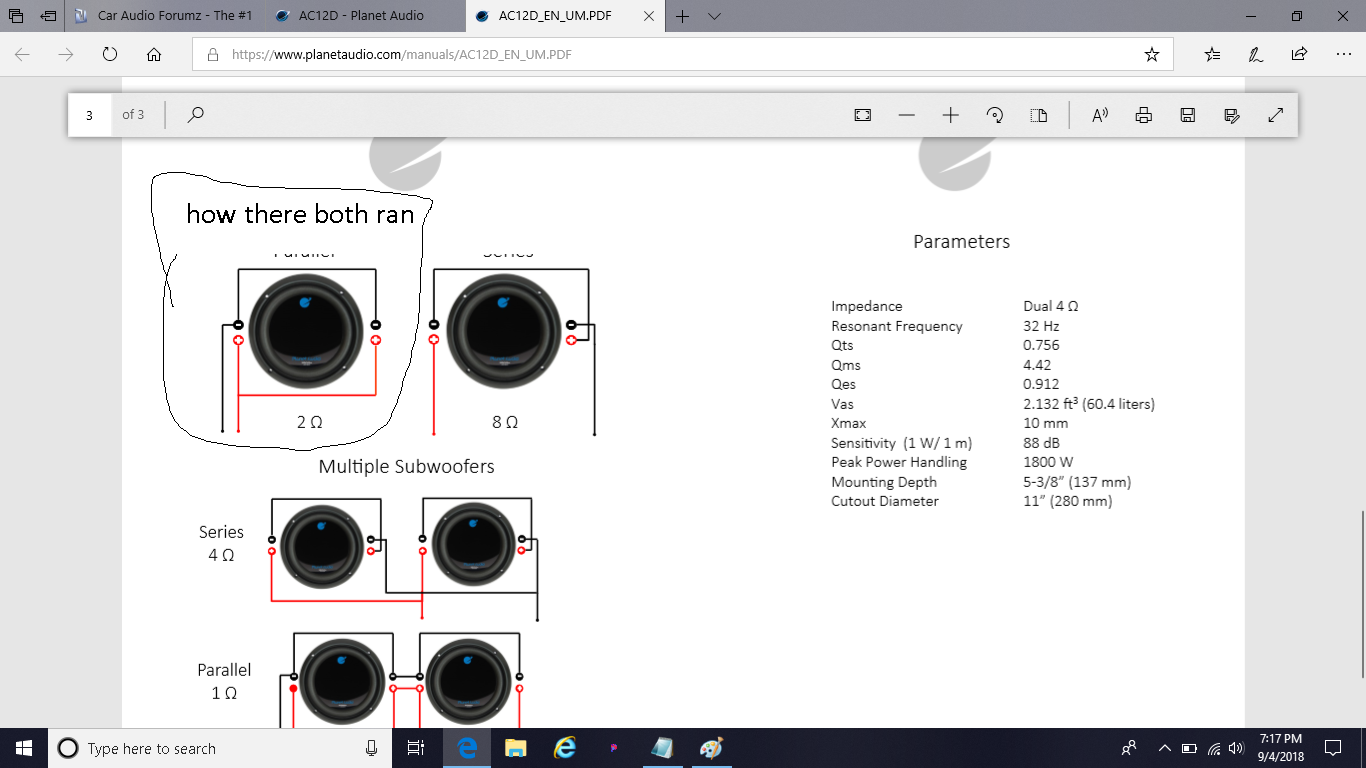Zoom out of the PDF document
Image resolution: width=1366 pixels, height=768 pixels.
click(x=907, y=115)
